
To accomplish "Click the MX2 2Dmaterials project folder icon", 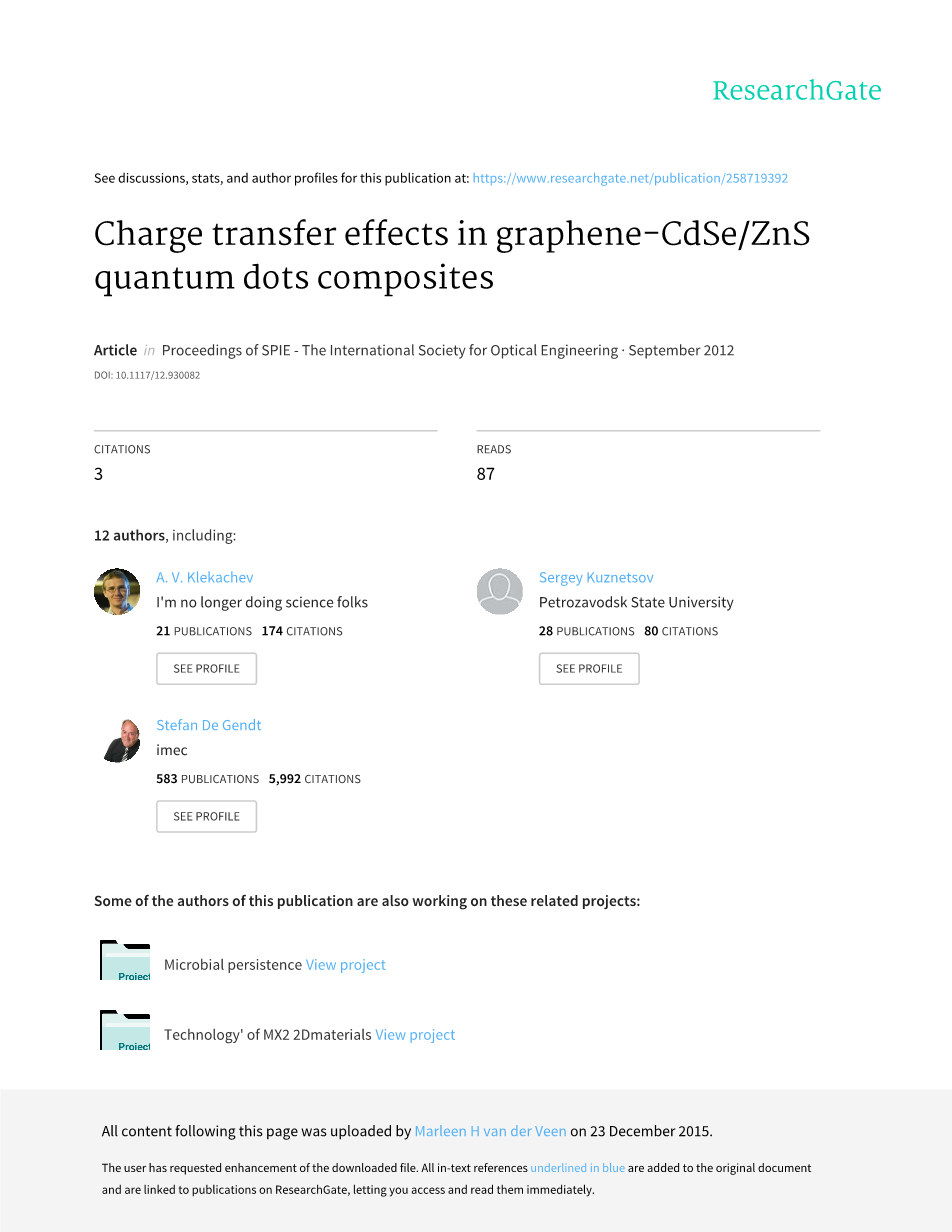I will point(125,1031).
